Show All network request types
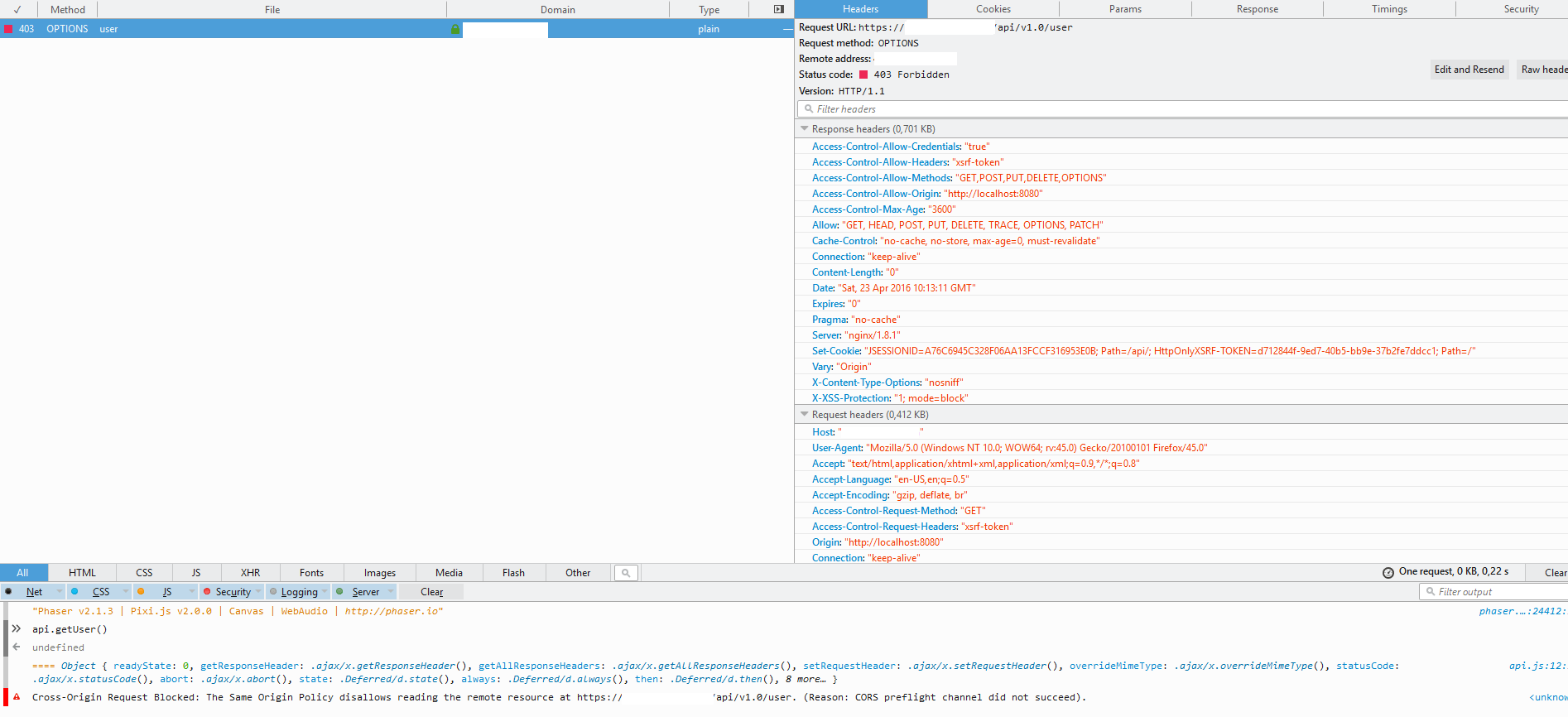 [23, 573]
